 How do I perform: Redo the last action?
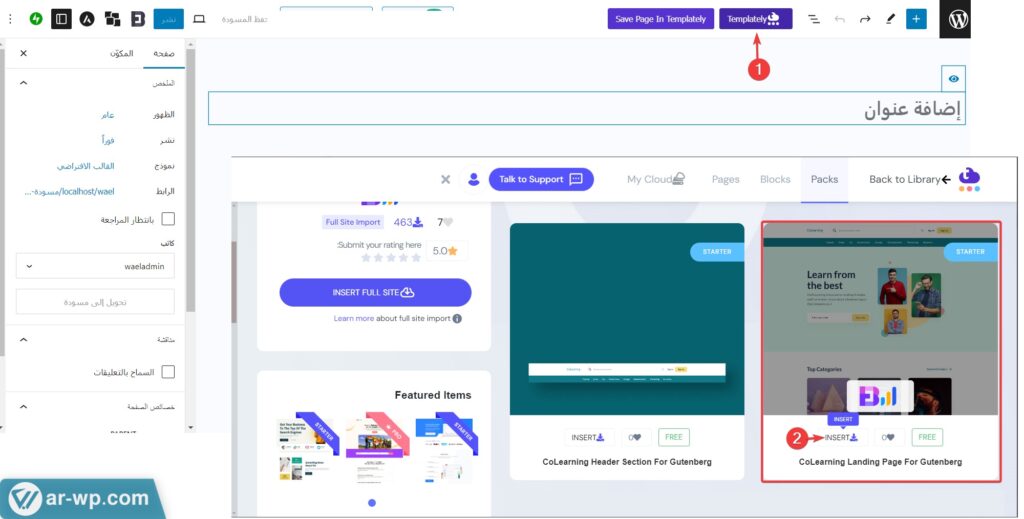865,19
